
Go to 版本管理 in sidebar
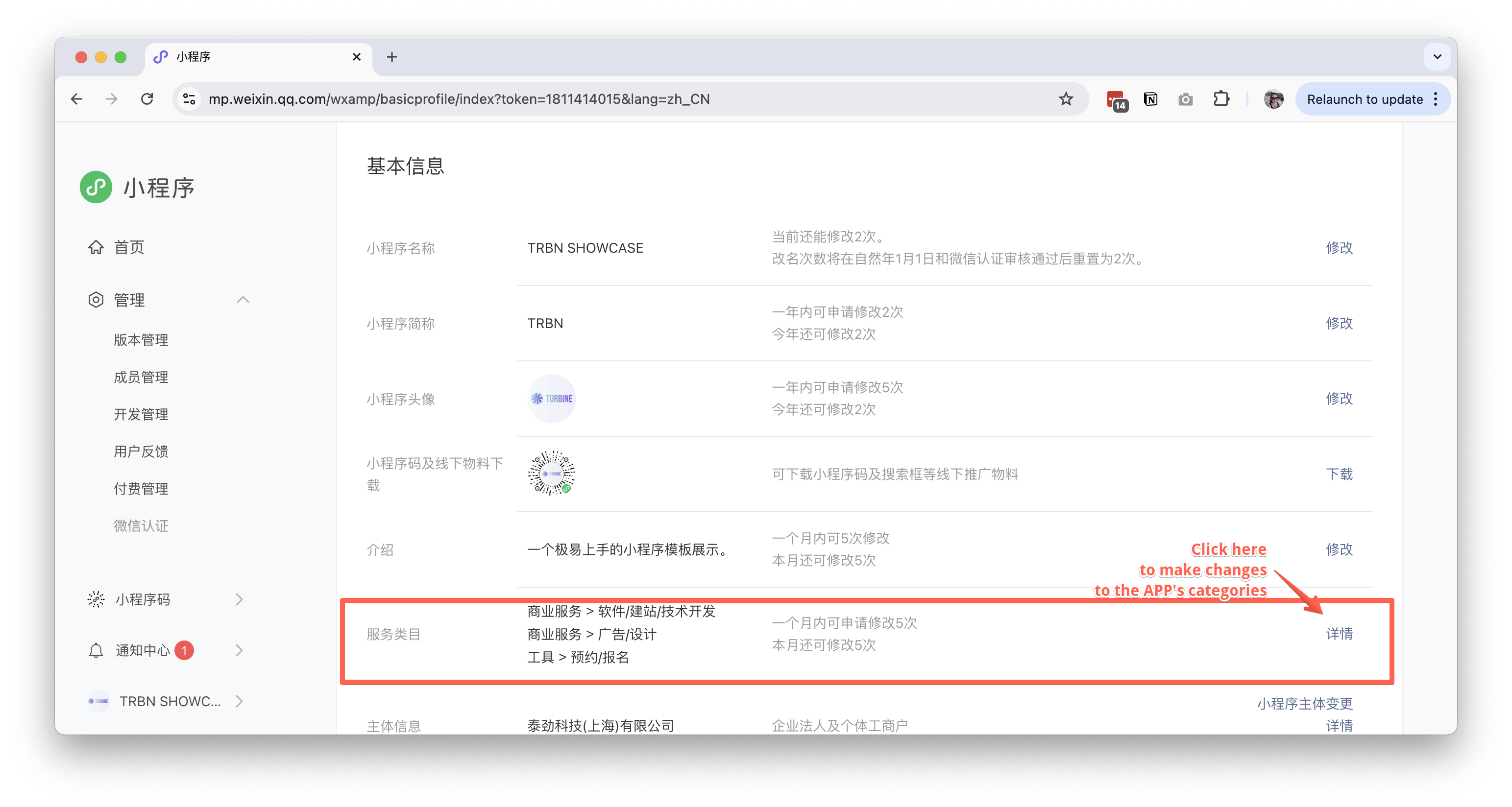[141, 340]
